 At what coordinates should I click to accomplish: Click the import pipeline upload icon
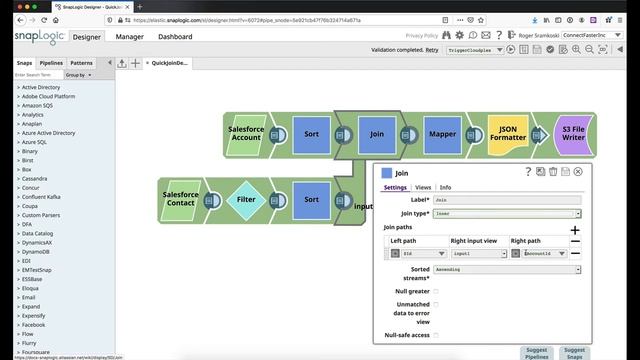122,63
